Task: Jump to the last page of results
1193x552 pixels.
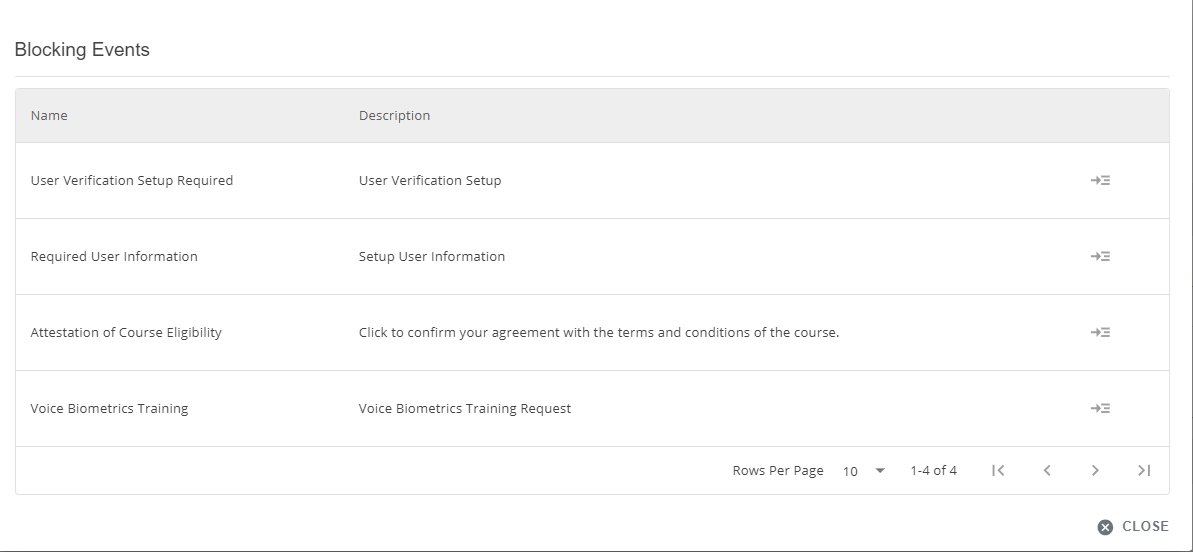Action: click(x=1144, y=470)
